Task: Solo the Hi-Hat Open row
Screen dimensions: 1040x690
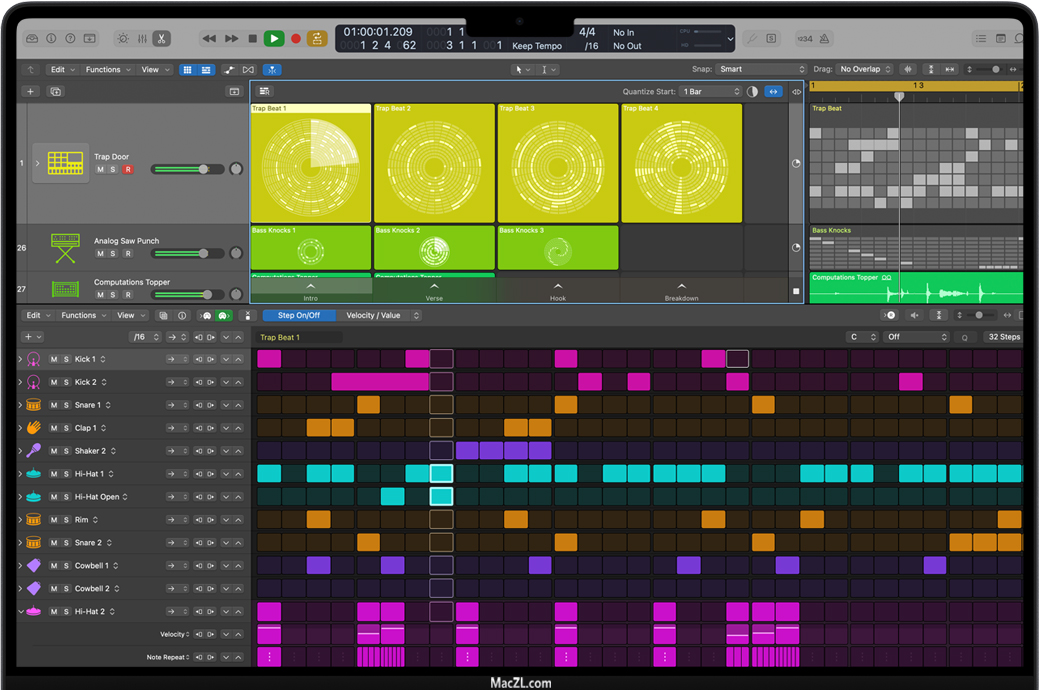Action: 66,497
